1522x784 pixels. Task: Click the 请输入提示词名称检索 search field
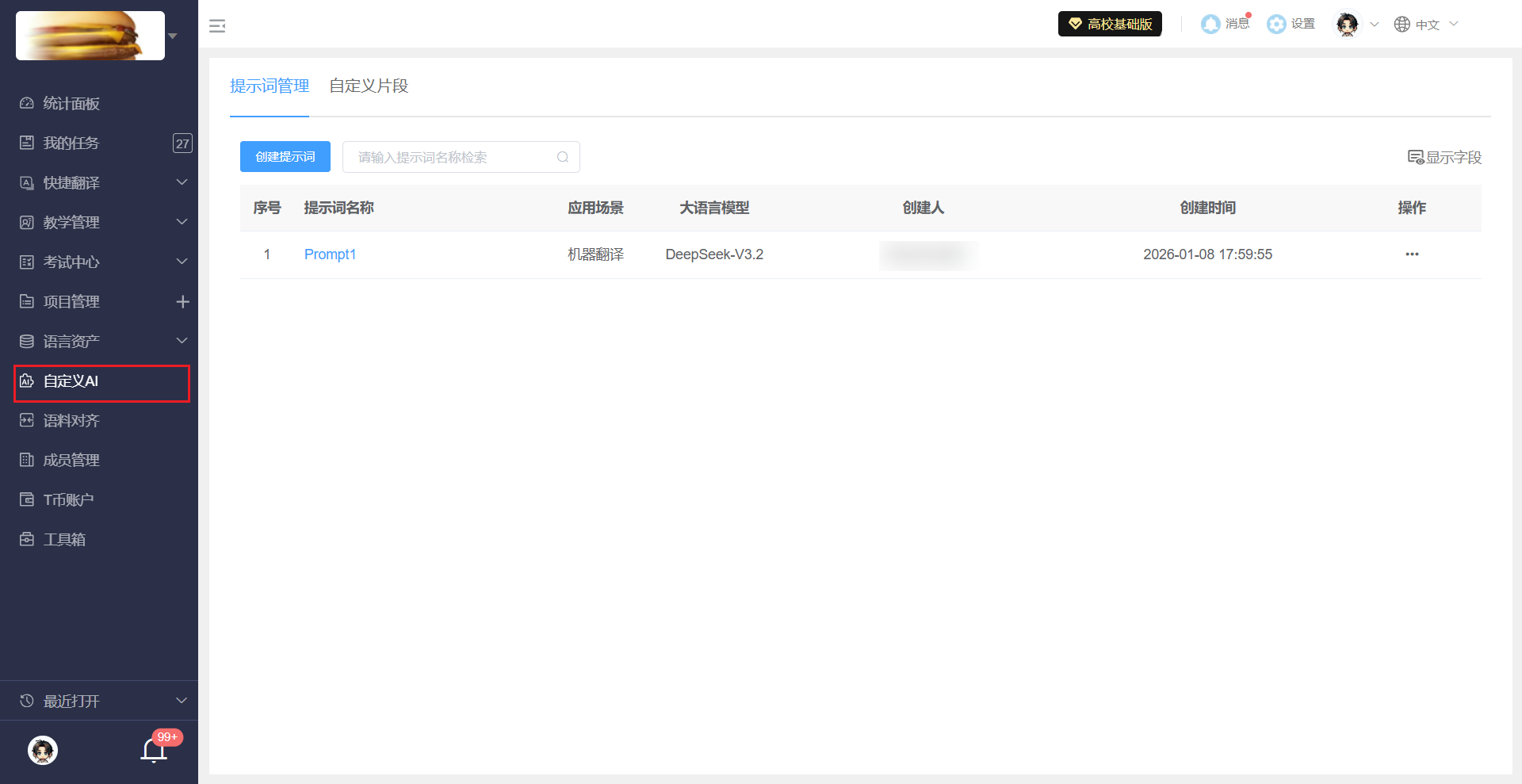pos(452,157)
